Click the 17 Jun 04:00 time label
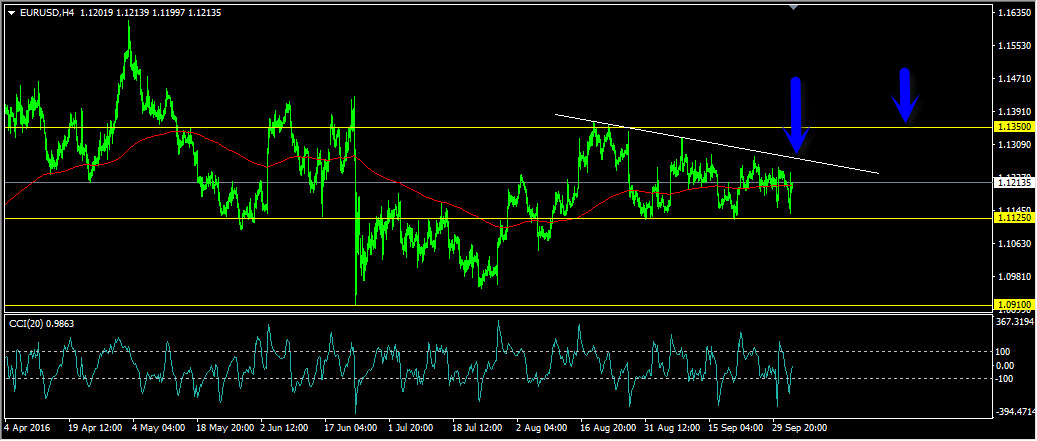The image size is (1037, 441). [x=353, y=428]
